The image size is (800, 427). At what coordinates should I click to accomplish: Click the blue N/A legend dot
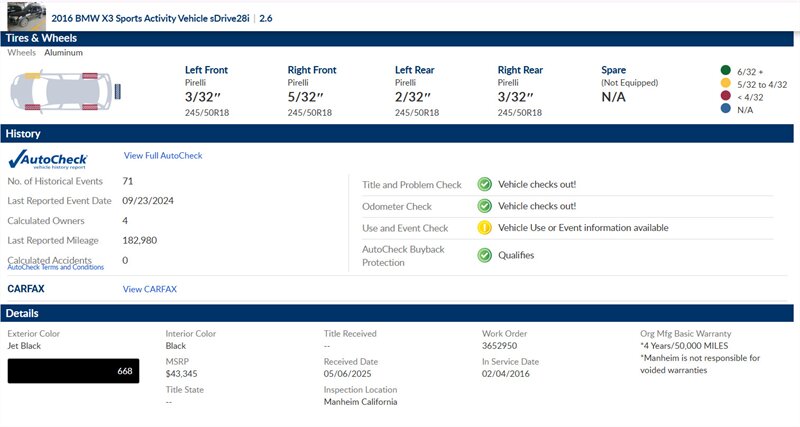point(724,110)
